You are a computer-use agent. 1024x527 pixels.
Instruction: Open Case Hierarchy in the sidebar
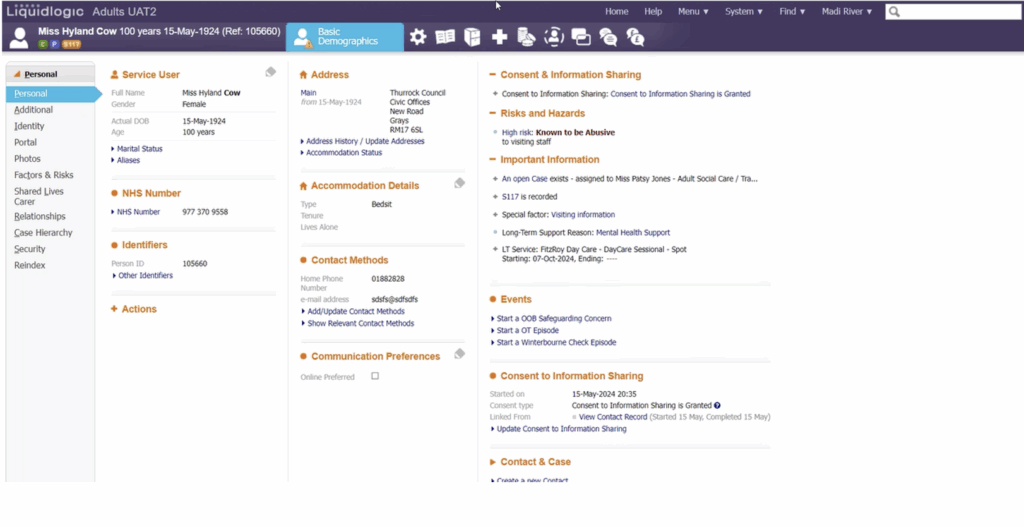point(43,232)
